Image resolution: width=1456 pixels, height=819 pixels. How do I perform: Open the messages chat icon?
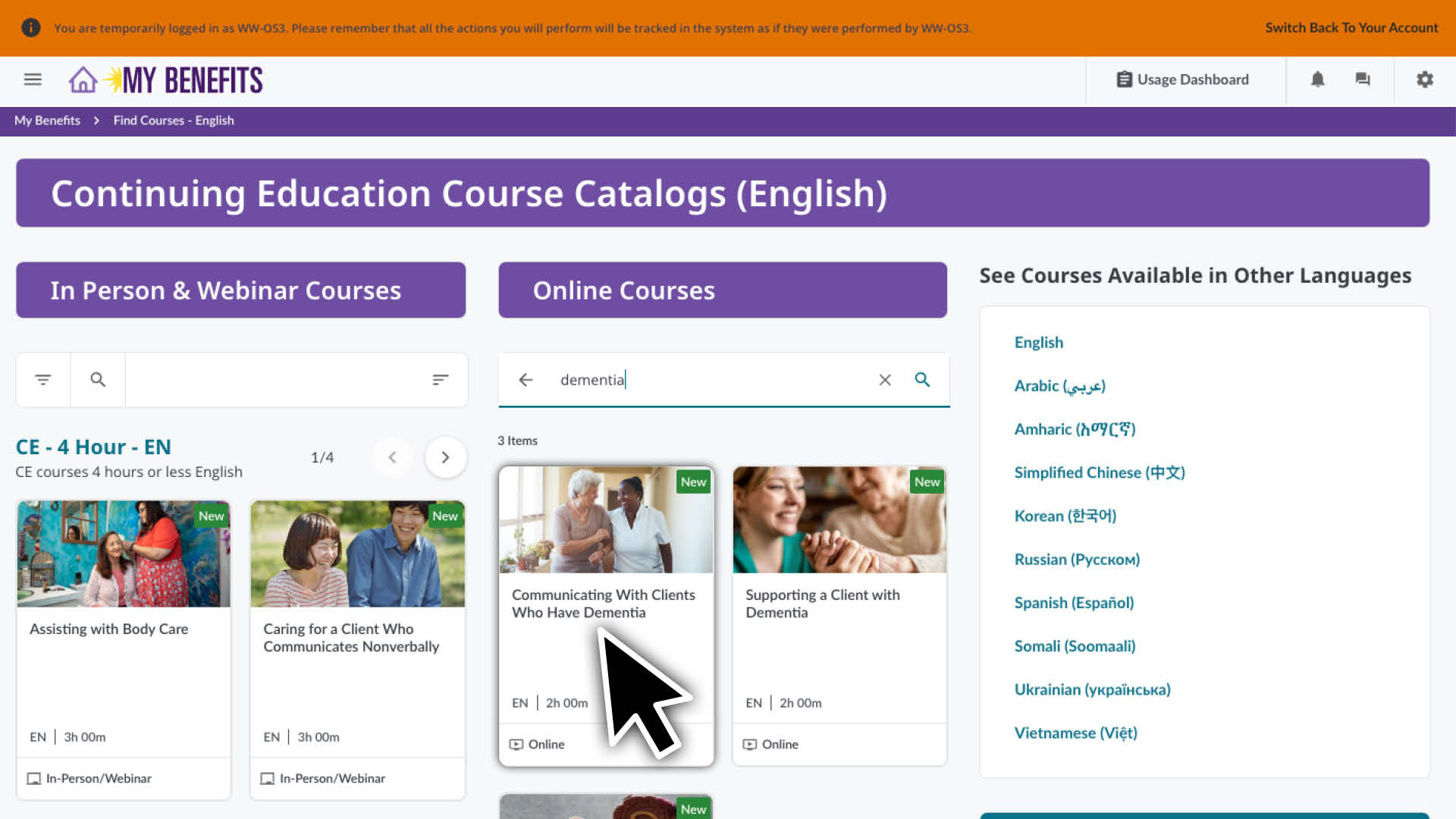1363,79
